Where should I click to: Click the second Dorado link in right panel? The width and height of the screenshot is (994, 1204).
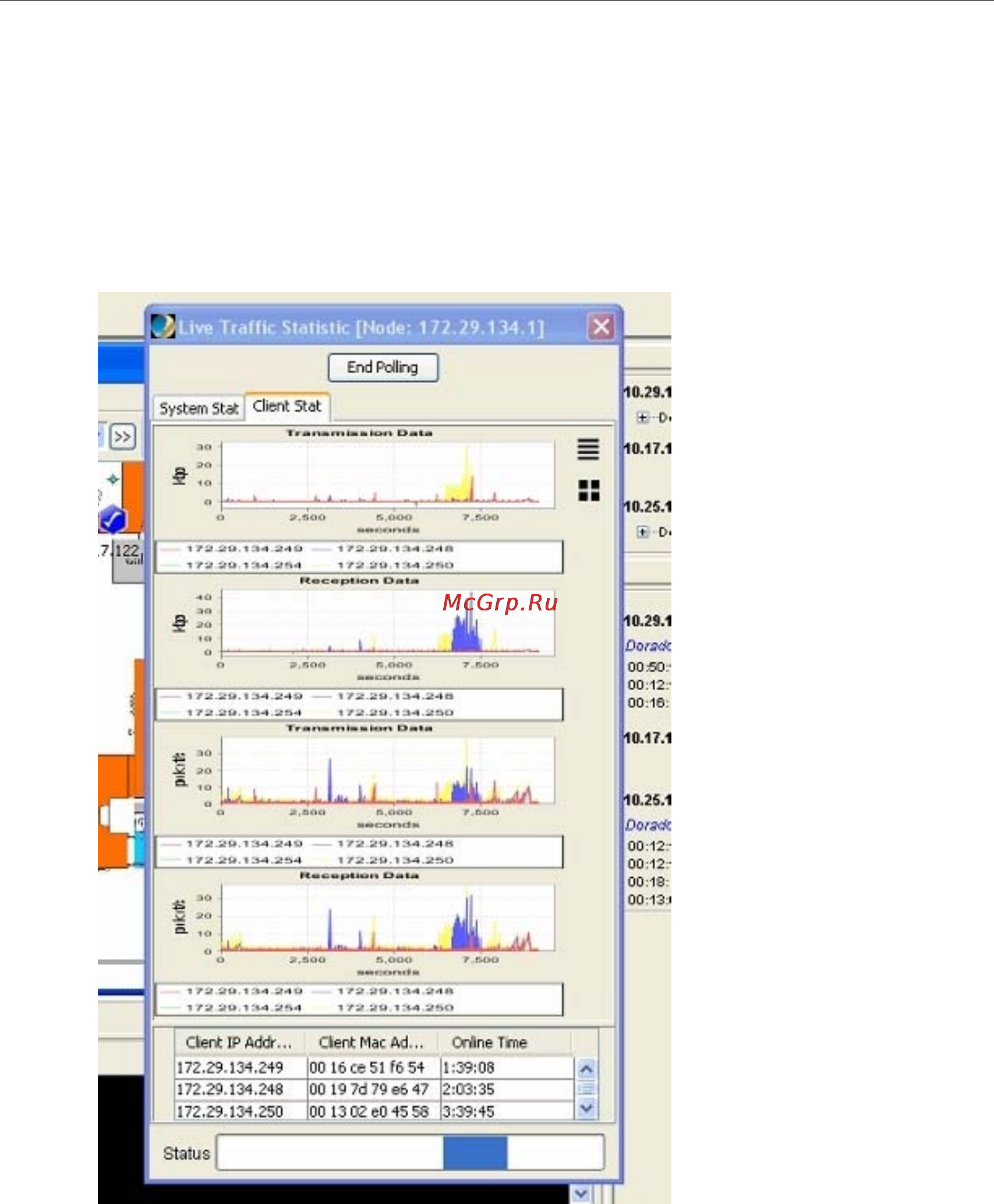(x=648, y=825)
